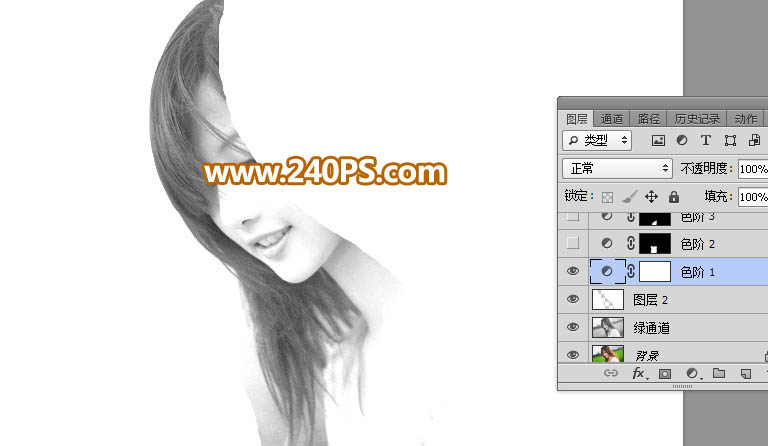
Task: Click the shape layer filter icon
Action: coord(730,141)
